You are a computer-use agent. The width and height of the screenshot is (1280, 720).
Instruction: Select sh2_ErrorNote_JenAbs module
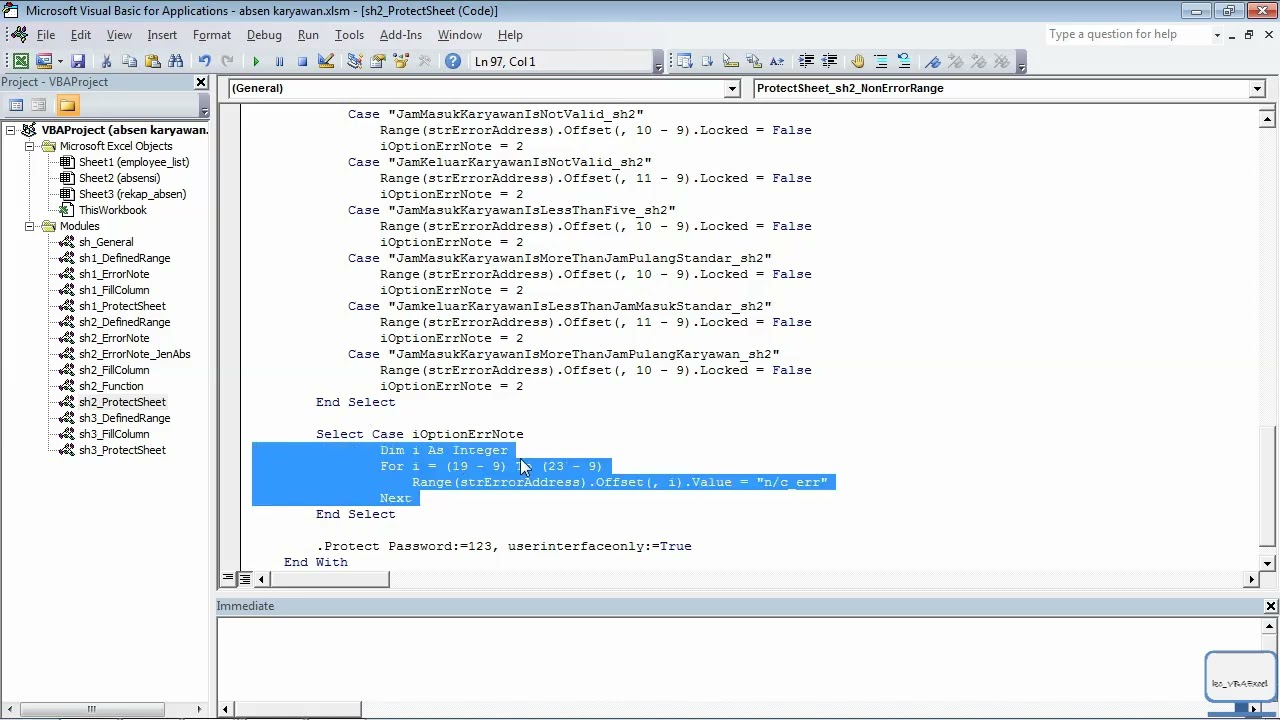[x=134, y=354]
